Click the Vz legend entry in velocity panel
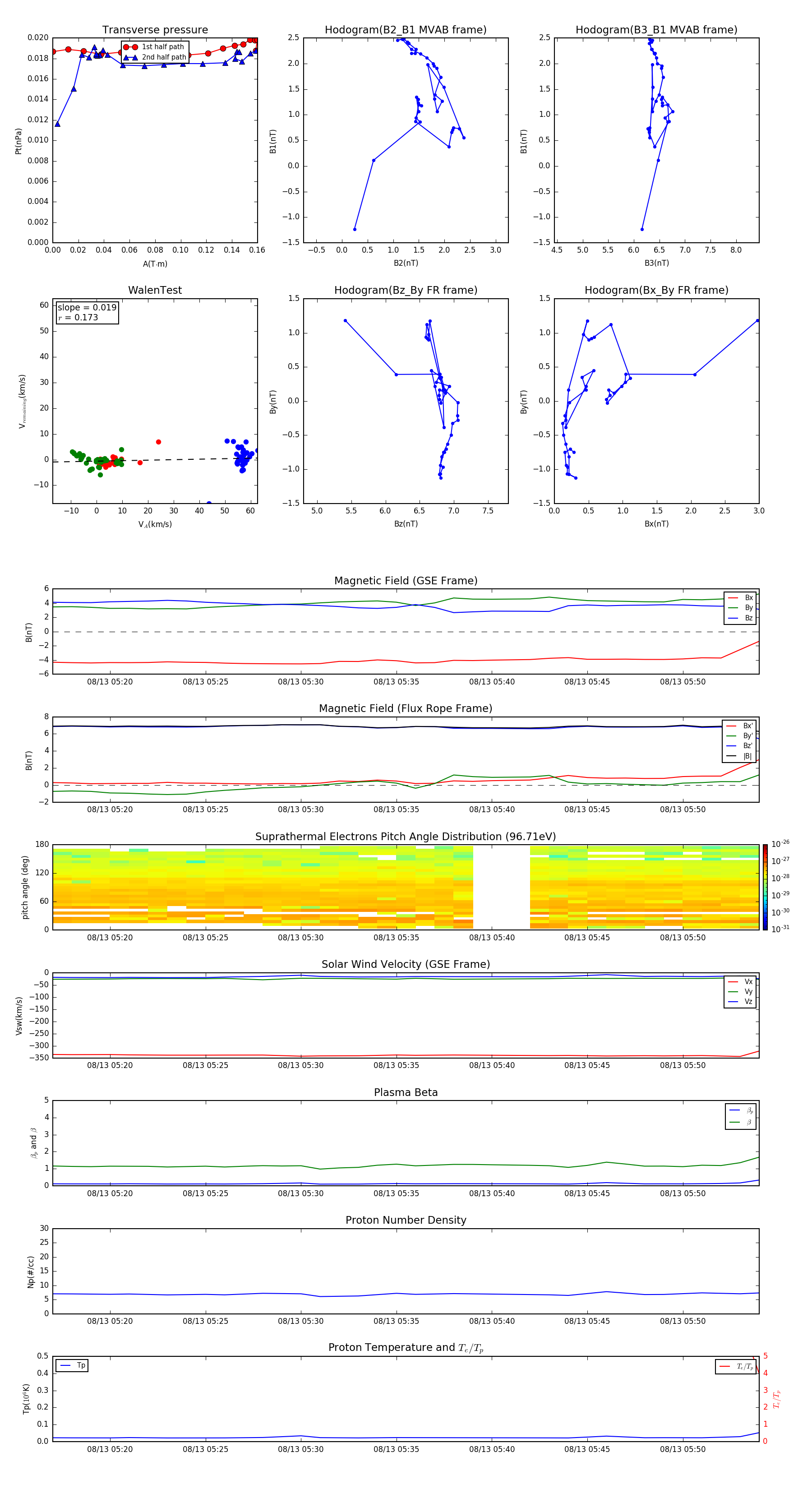 (x=741, y=1001)
